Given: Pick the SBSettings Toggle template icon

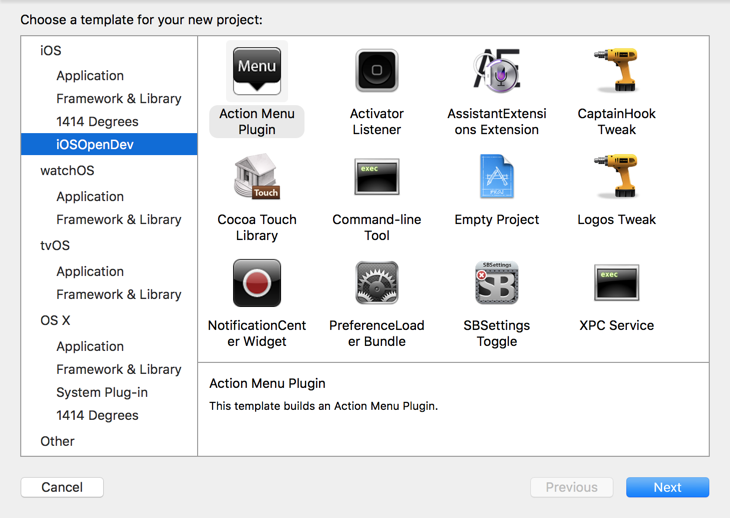Looking at the screenshot, I should point(497,283).
